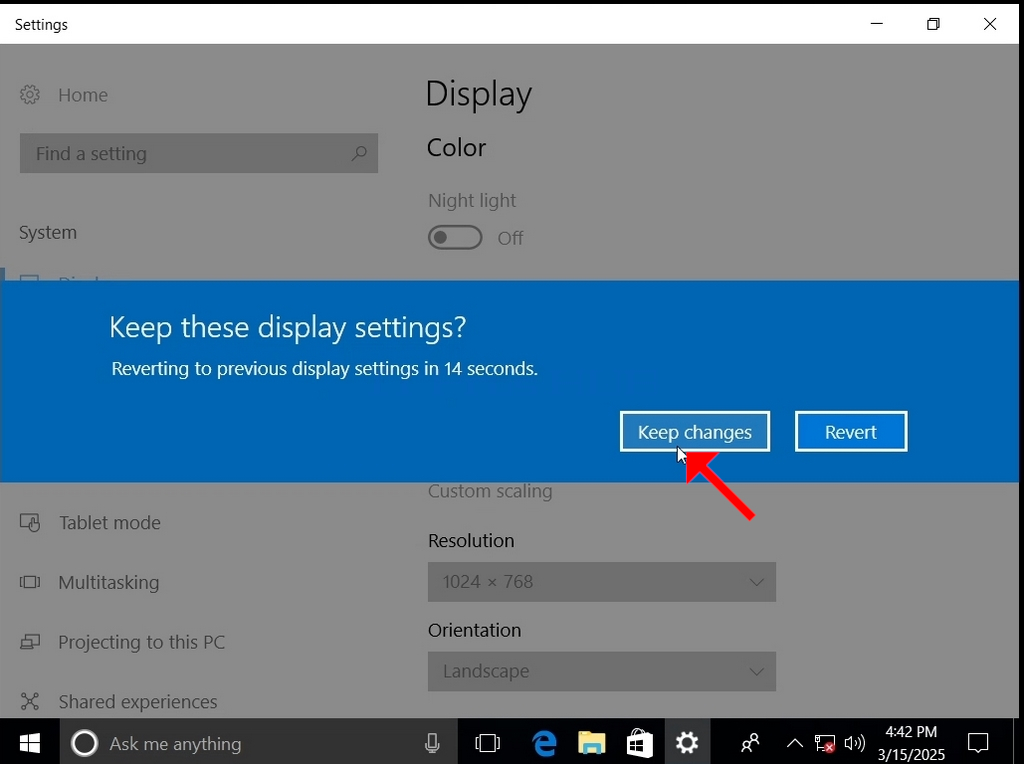Click the Projecting to this PC icon

(30, 642)
